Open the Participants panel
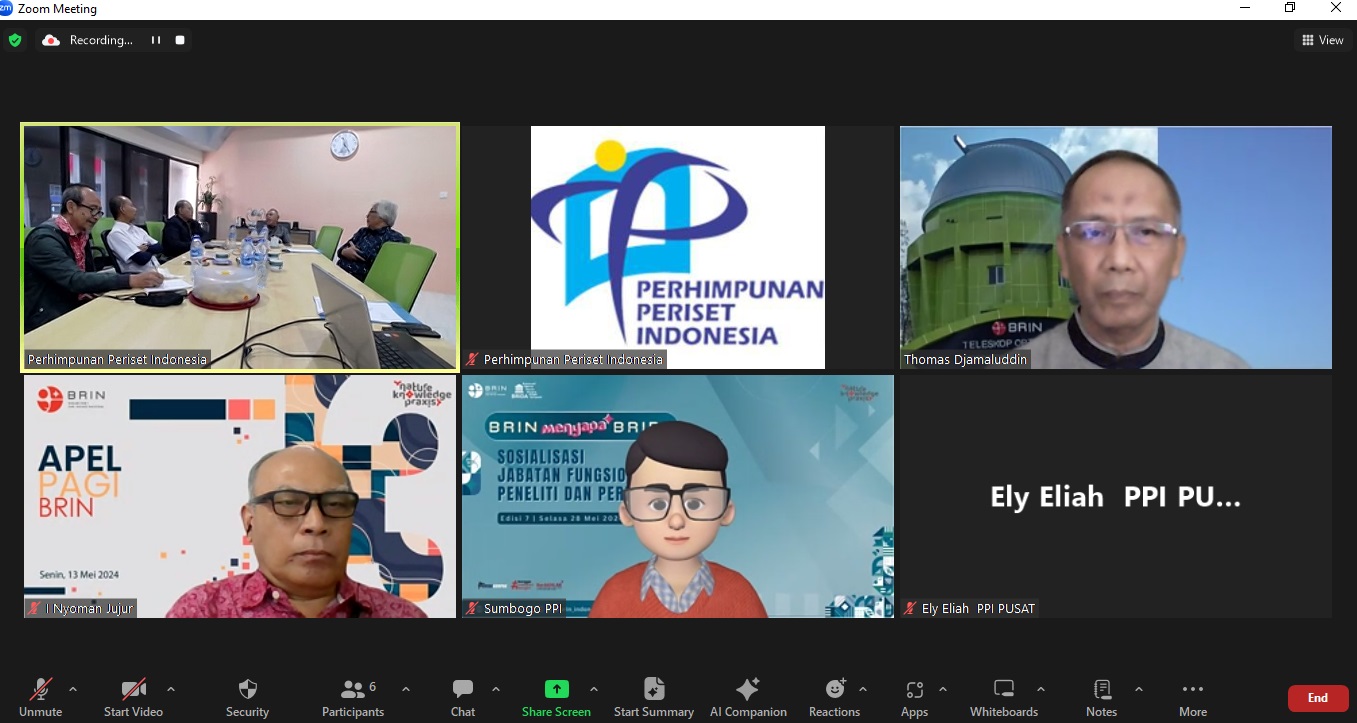 (353, 697)
